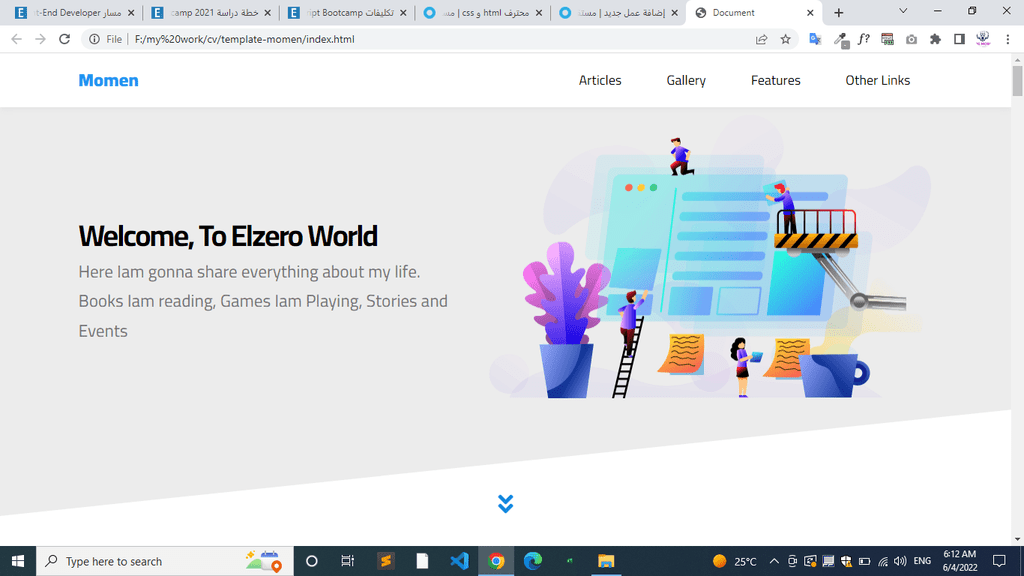Open a new browser tab

(x=839, y=12)
